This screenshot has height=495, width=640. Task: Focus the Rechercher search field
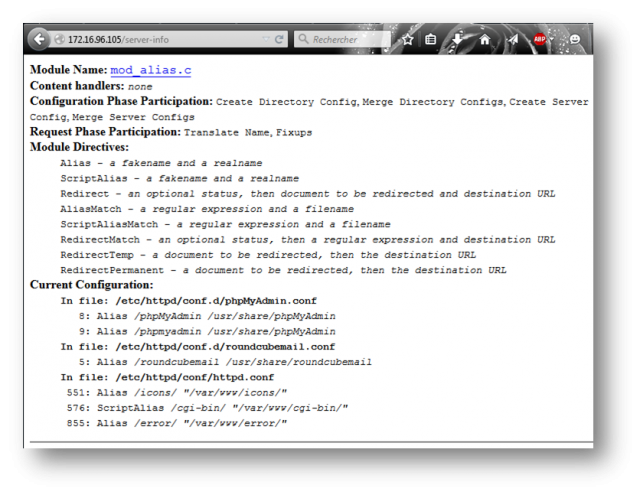(x=342, y=39)
